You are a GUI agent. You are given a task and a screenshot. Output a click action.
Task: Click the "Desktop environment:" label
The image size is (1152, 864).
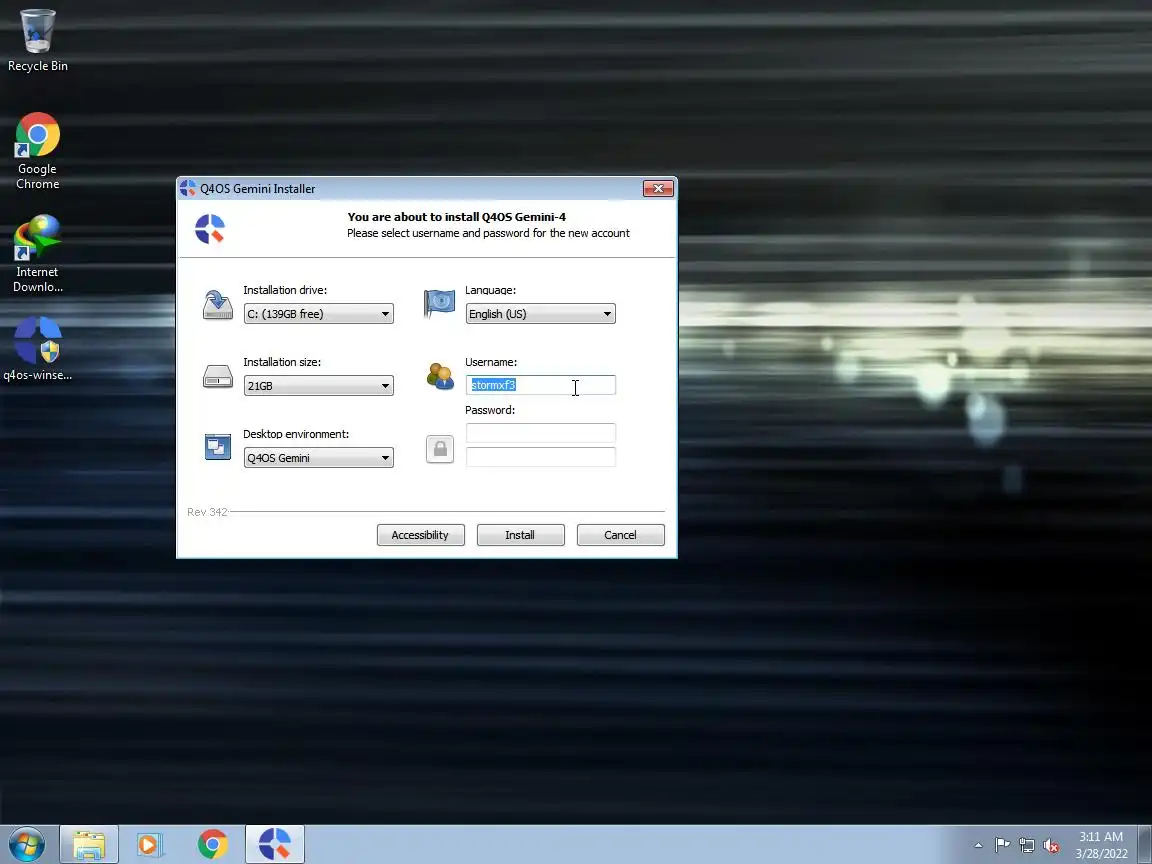pos(296,434)
